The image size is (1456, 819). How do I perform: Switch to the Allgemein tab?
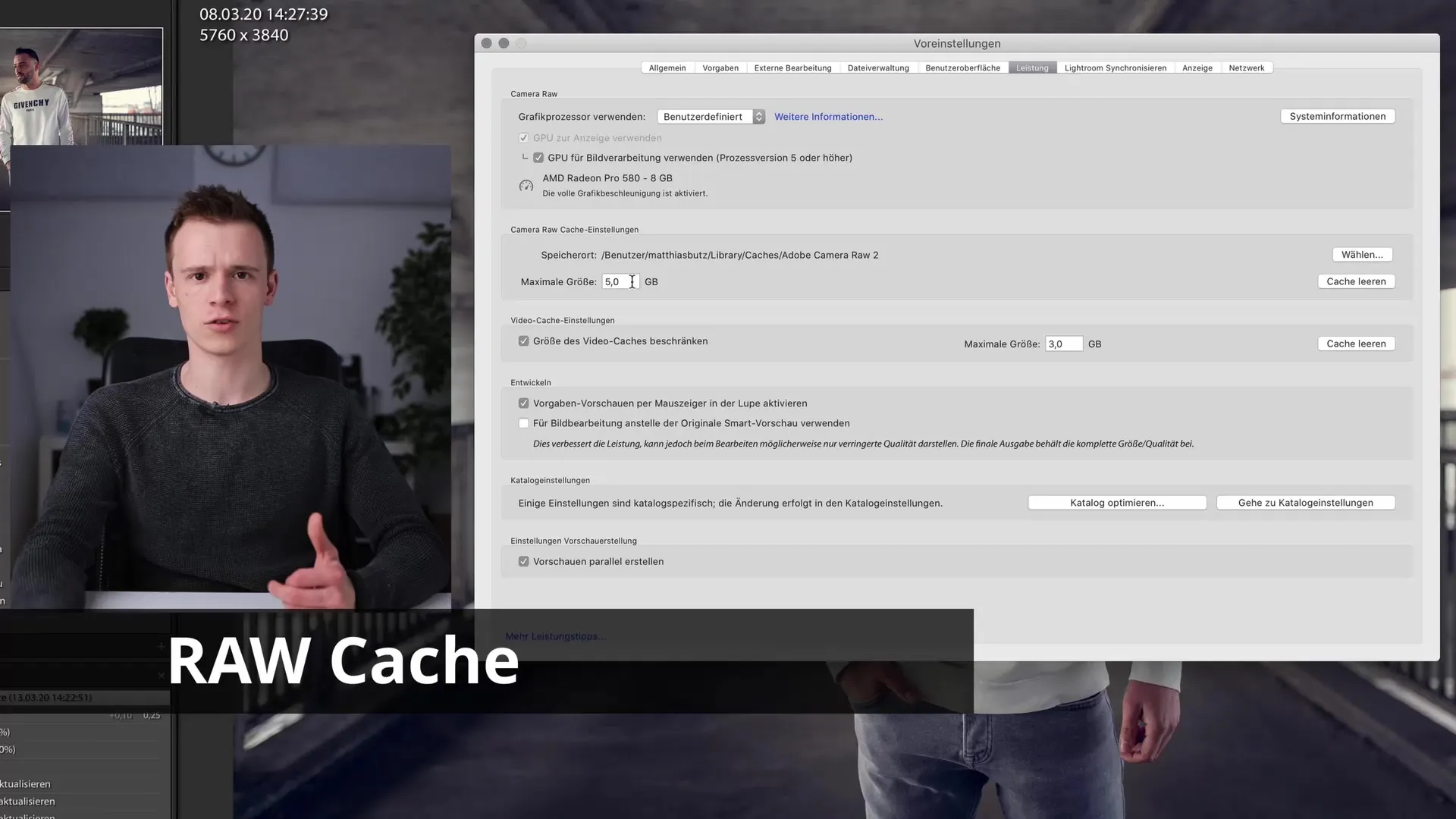tap(667, 68)
